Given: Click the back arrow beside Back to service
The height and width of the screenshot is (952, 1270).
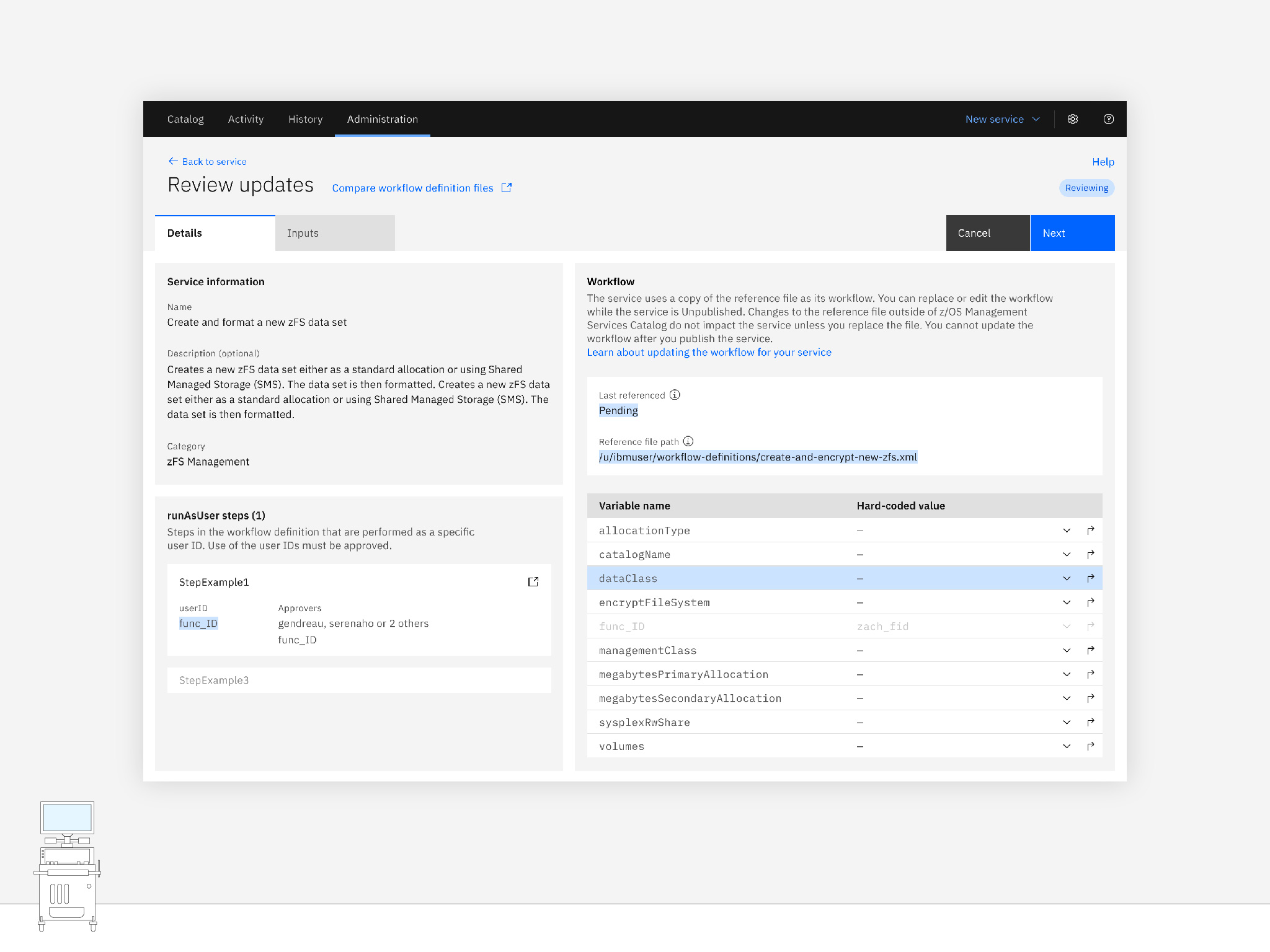Looking at the screenshot, I should [173, 161].
